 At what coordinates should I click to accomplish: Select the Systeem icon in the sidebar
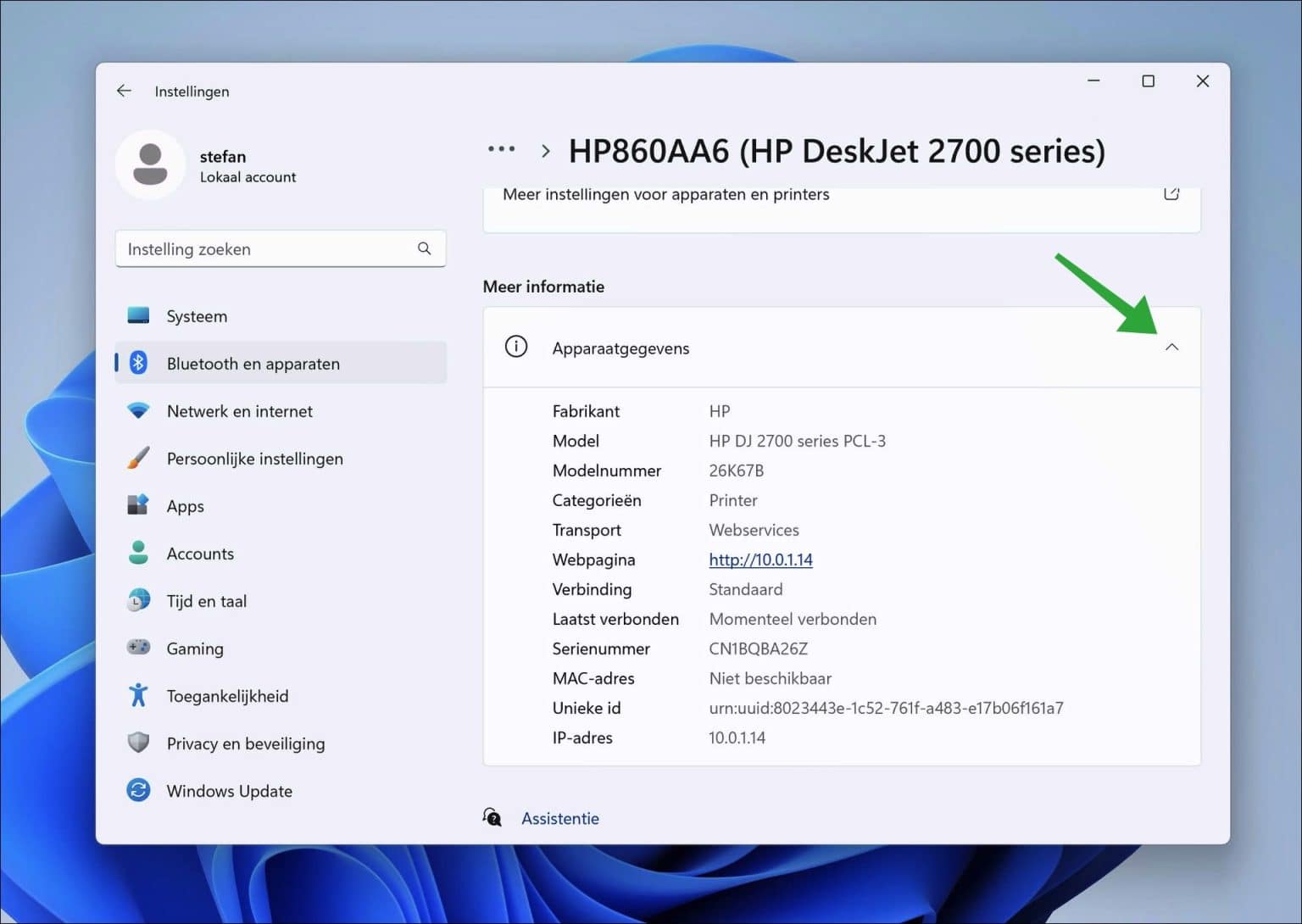pos(138,314)
